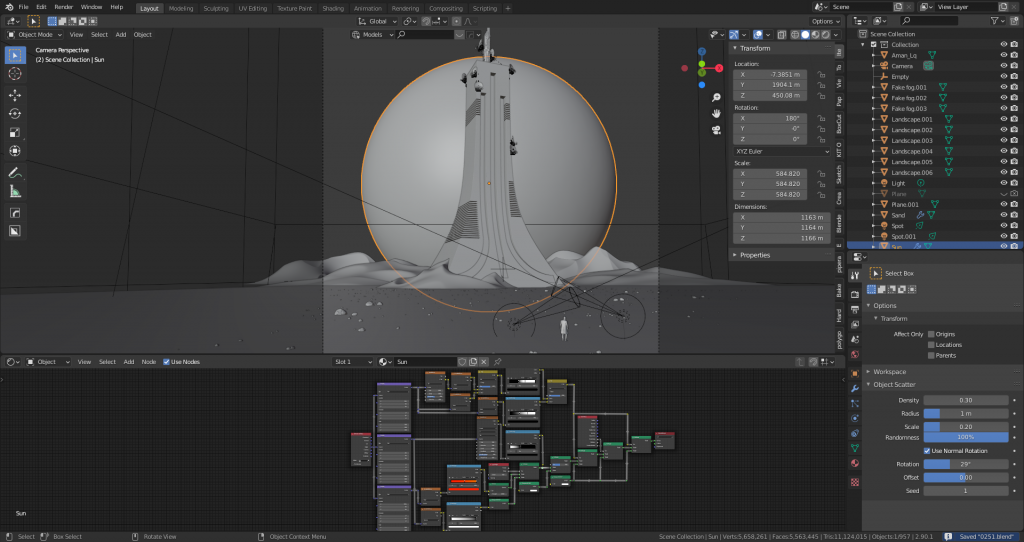Toggle camera view icon in viewport
Viewport: 1024px width, 542px height.
[716, 130]
